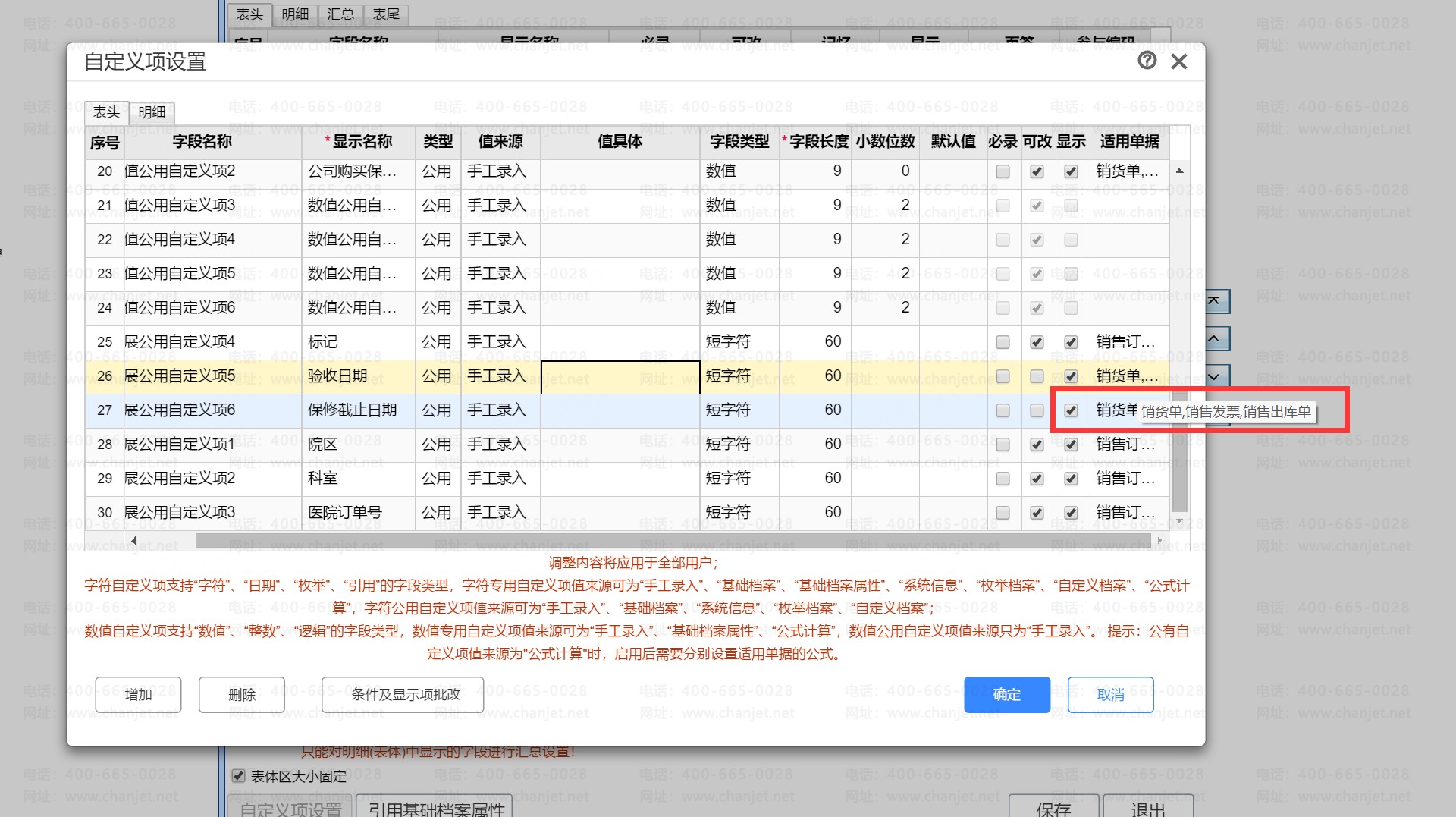Click the horizontal scroll left arrow
1456x817 pixels.
134,541
